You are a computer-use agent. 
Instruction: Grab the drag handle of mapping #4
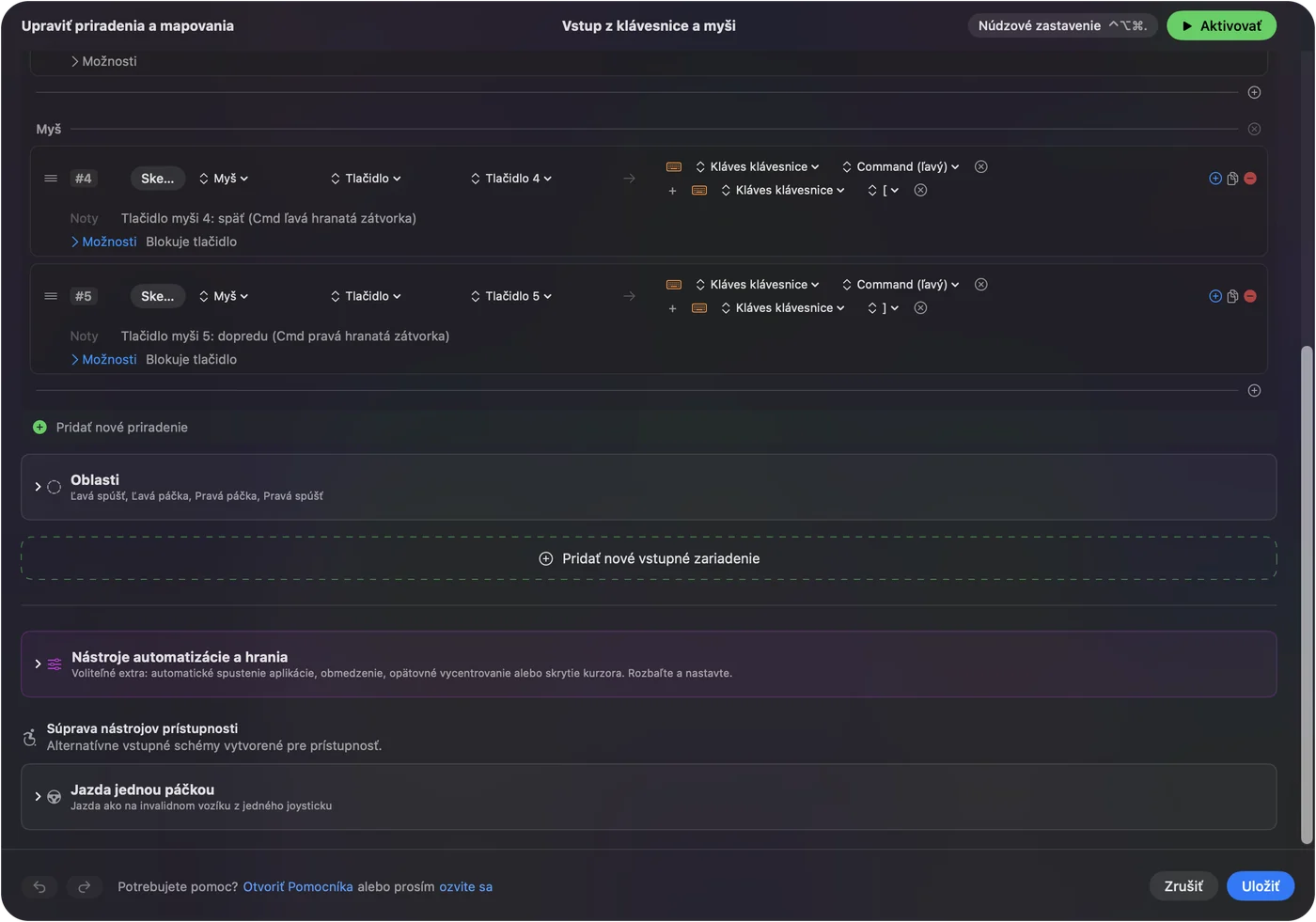51,179
